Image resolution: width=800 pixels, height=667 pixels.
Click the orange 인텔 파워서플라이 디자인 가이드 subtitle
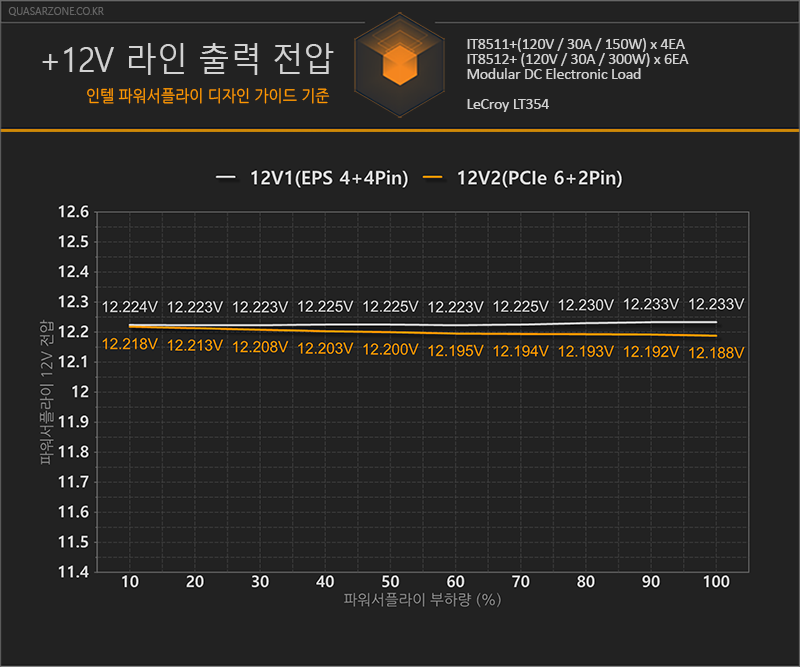point(208,96)
